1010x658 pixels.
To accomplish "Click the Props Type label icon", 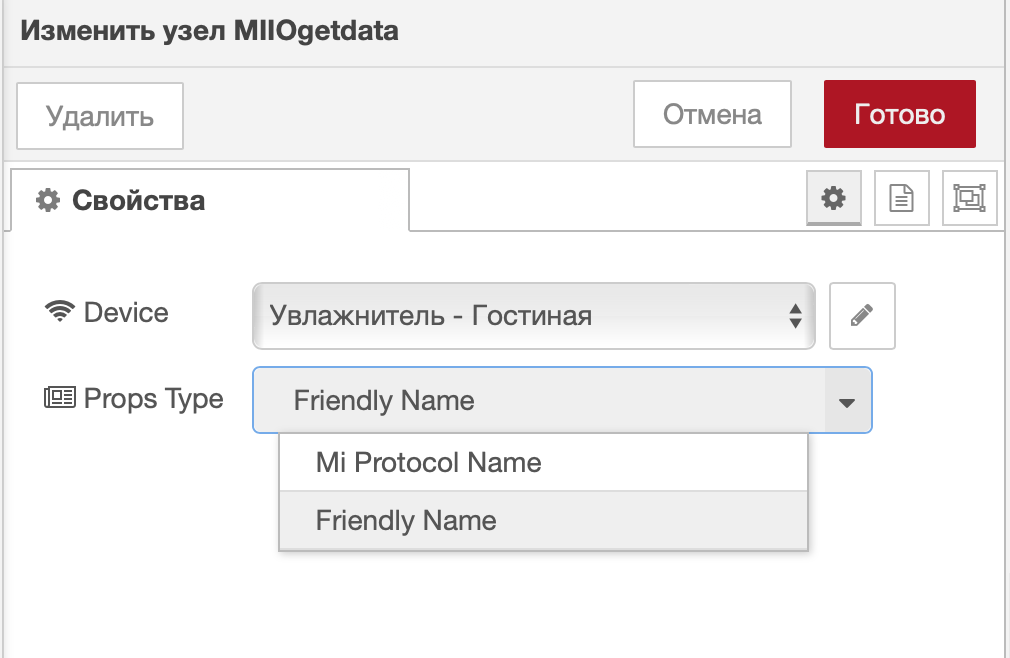I will click(60, 397).
